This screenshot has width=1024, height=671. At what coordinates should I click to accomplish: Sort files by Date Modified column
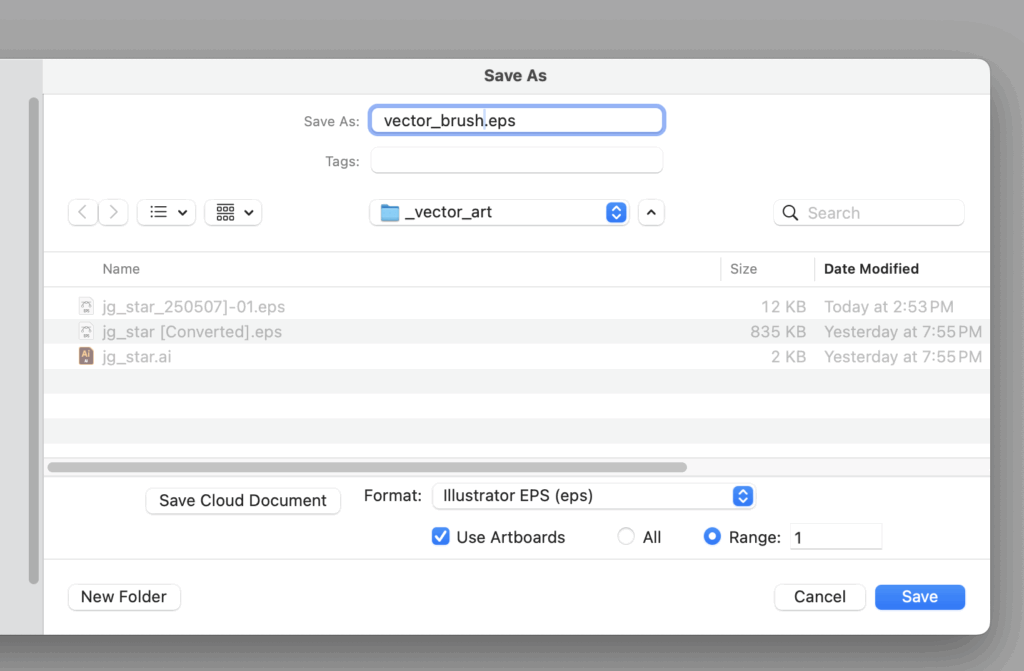(870, 269)
